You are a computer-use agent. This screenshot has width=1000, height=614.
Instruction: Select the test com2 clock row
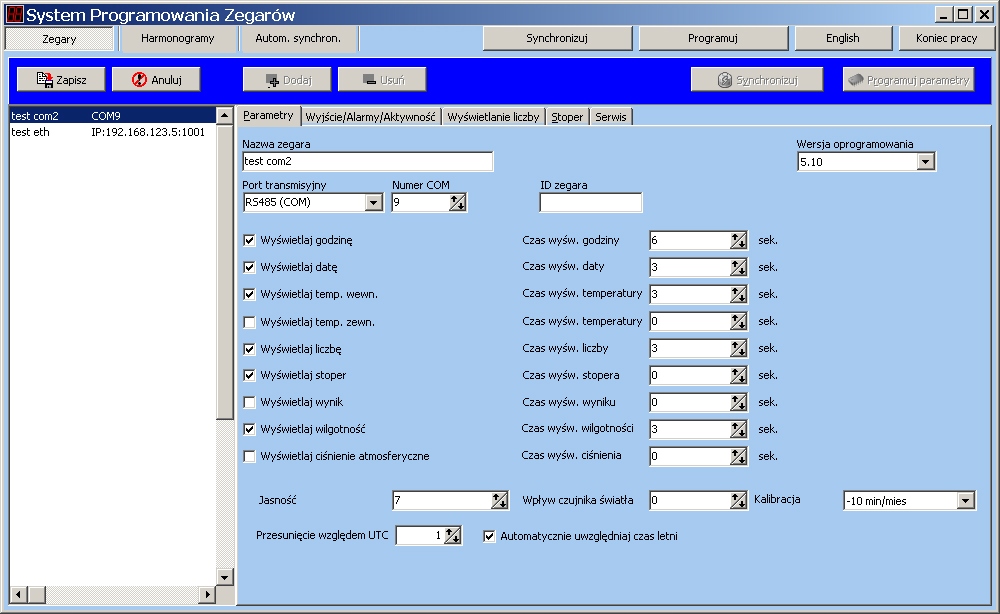113,116
